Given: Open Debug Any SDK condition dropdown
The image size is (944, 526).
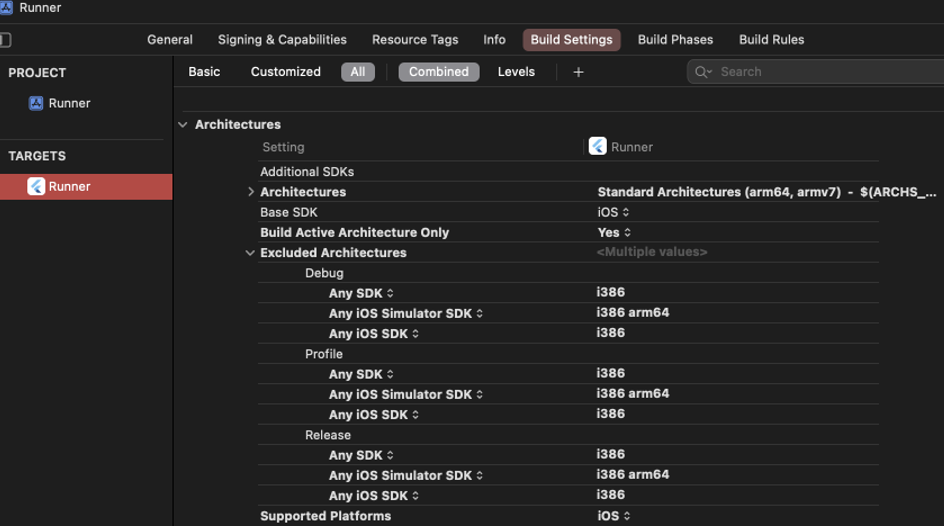Looking at the screenshot, I should (x=361, y=293).
